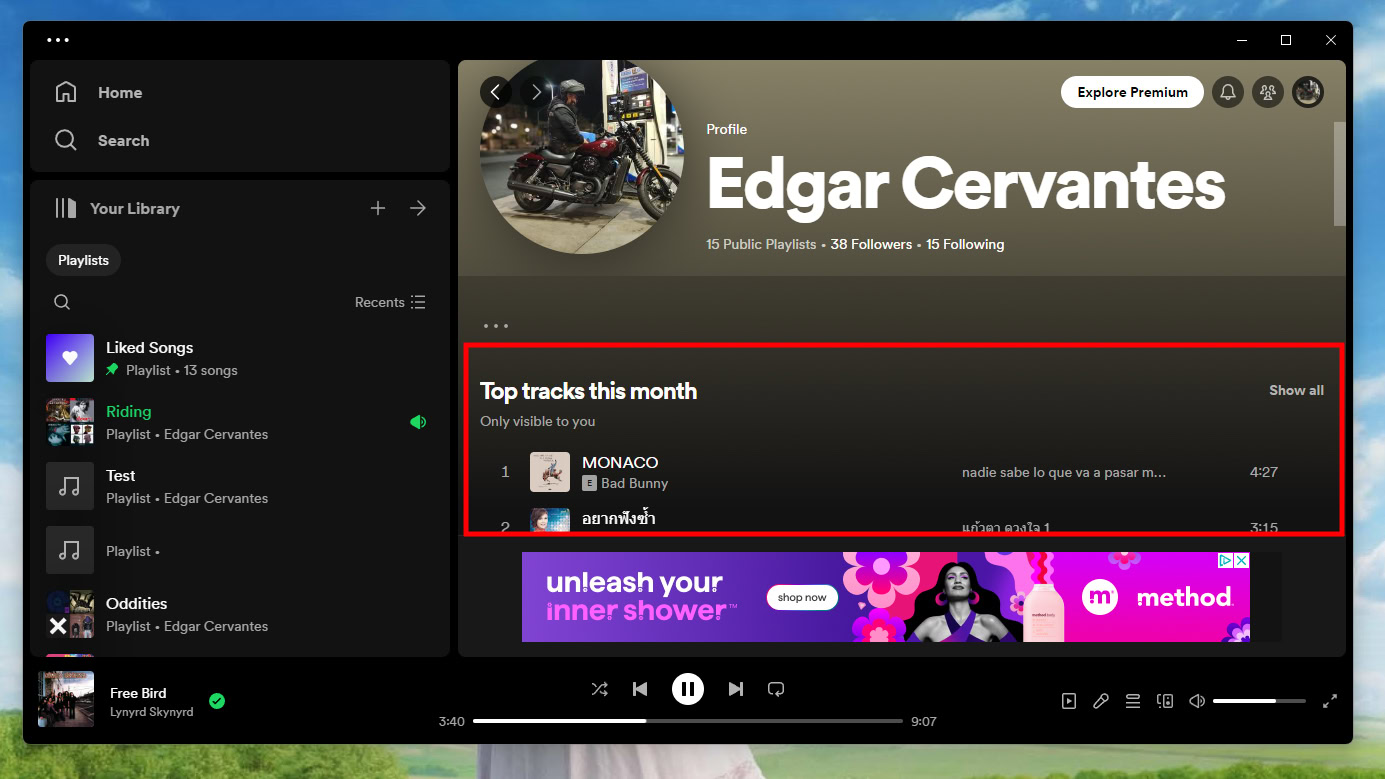Open the What's New bell icon
The image size is (1385, 779).
coord(1228,92)
